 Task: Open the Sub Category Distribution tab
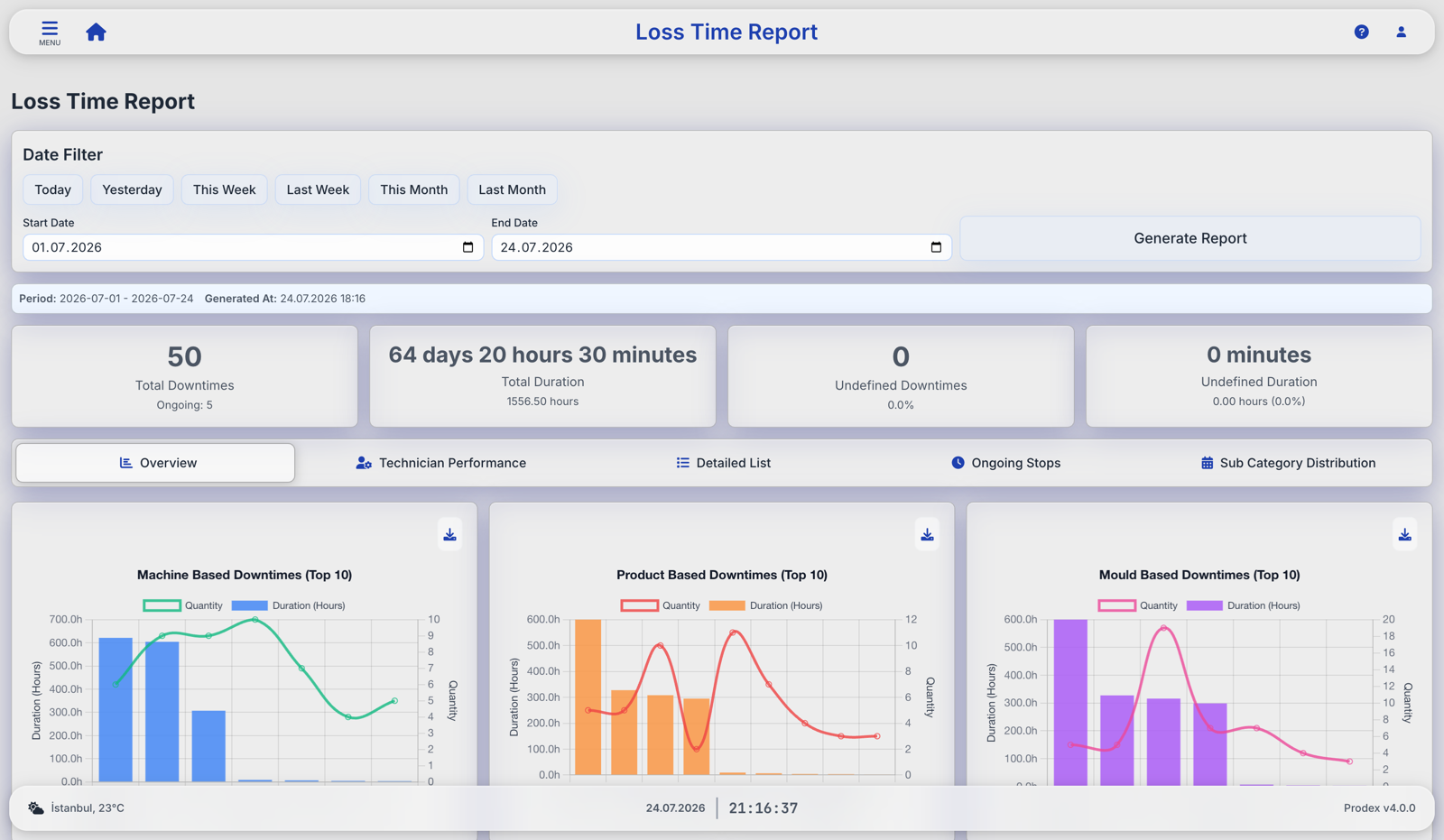tap(1289, 463)
